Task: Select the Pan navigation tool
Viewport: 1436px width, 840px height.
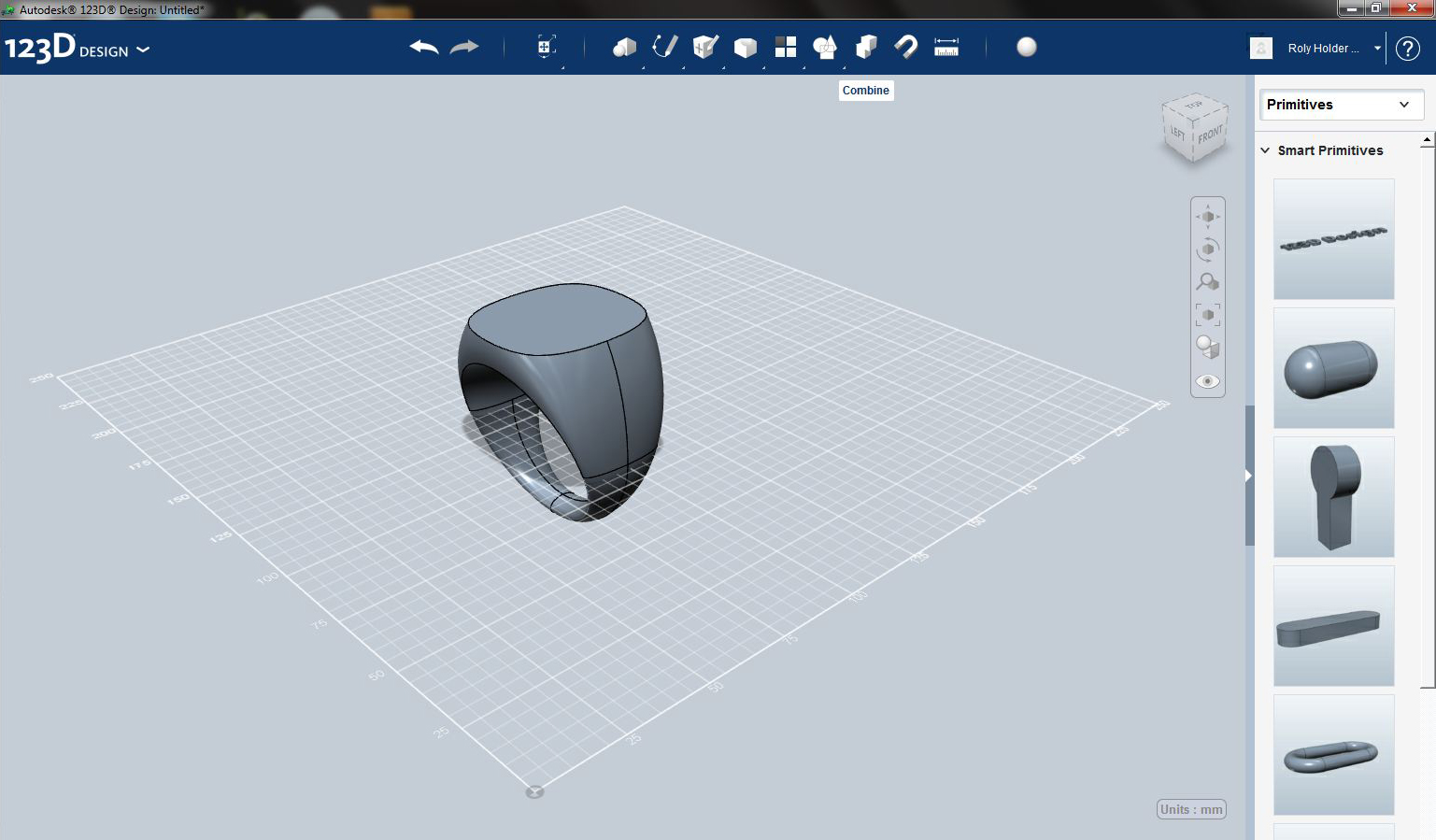Action: 1208,217
